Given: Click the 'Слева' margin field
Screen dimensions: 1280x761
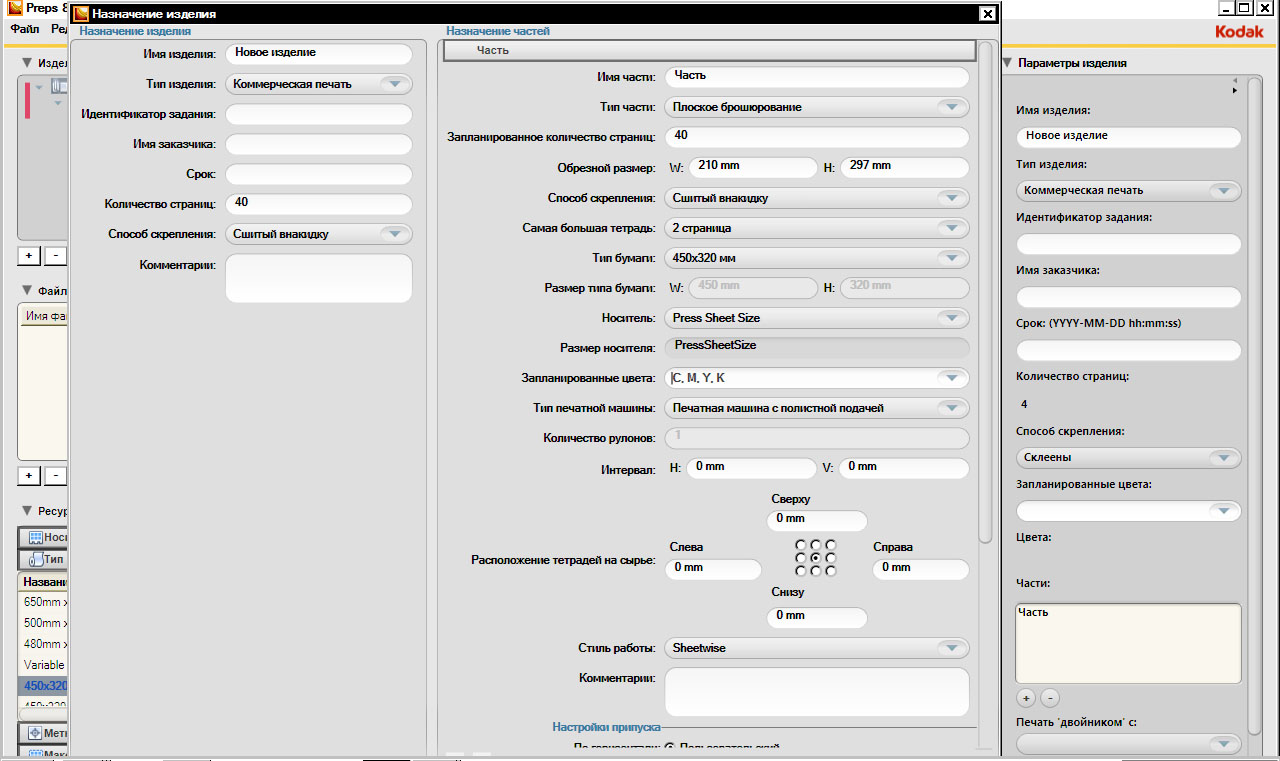Looking at the screenshot, I should (x=716, y=569).
